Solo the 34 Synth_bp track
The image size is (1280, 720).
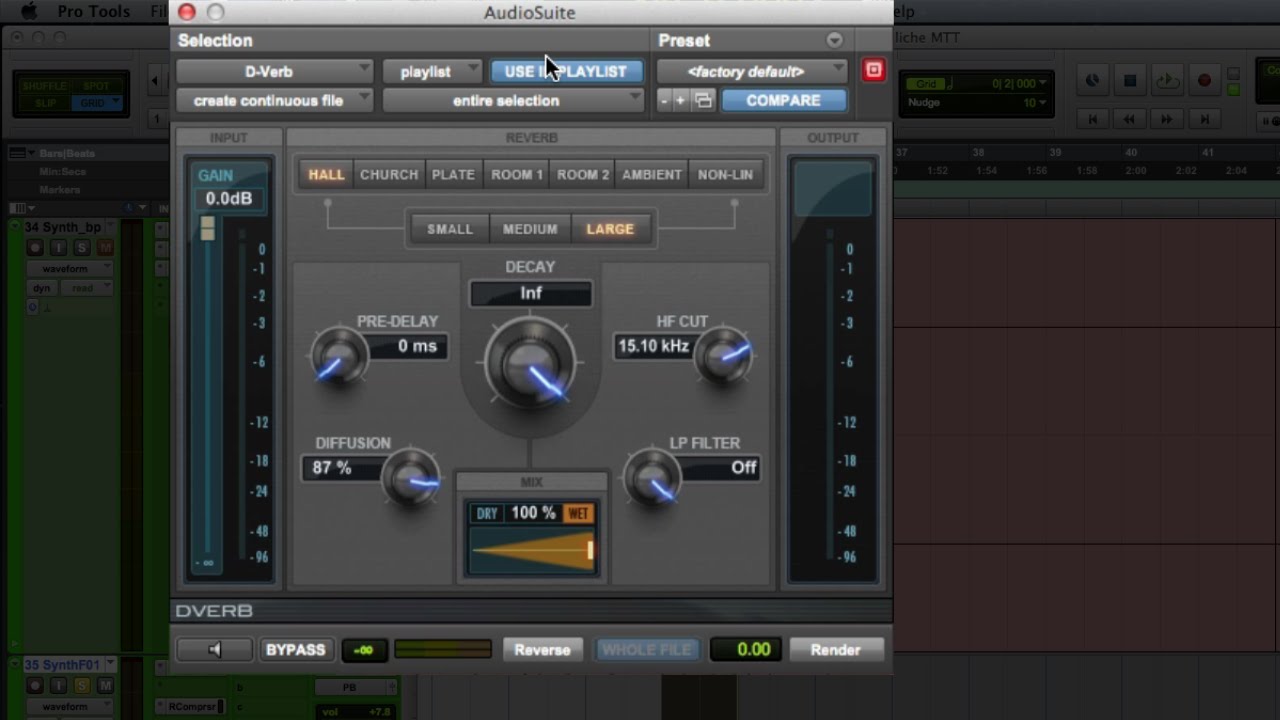click(82, 248)
